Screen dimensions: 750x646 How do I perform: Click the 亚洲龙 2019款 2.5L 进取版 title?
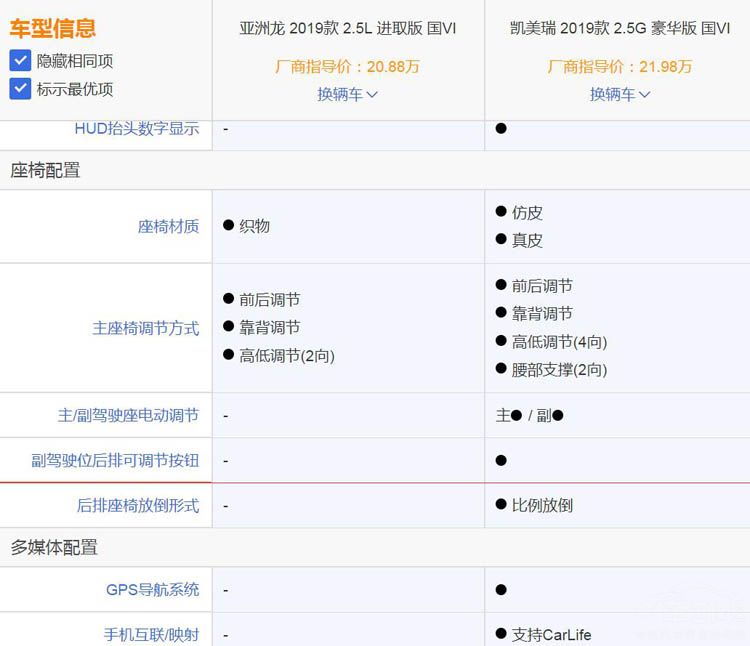pyautogui.click(x=347, y=29)
